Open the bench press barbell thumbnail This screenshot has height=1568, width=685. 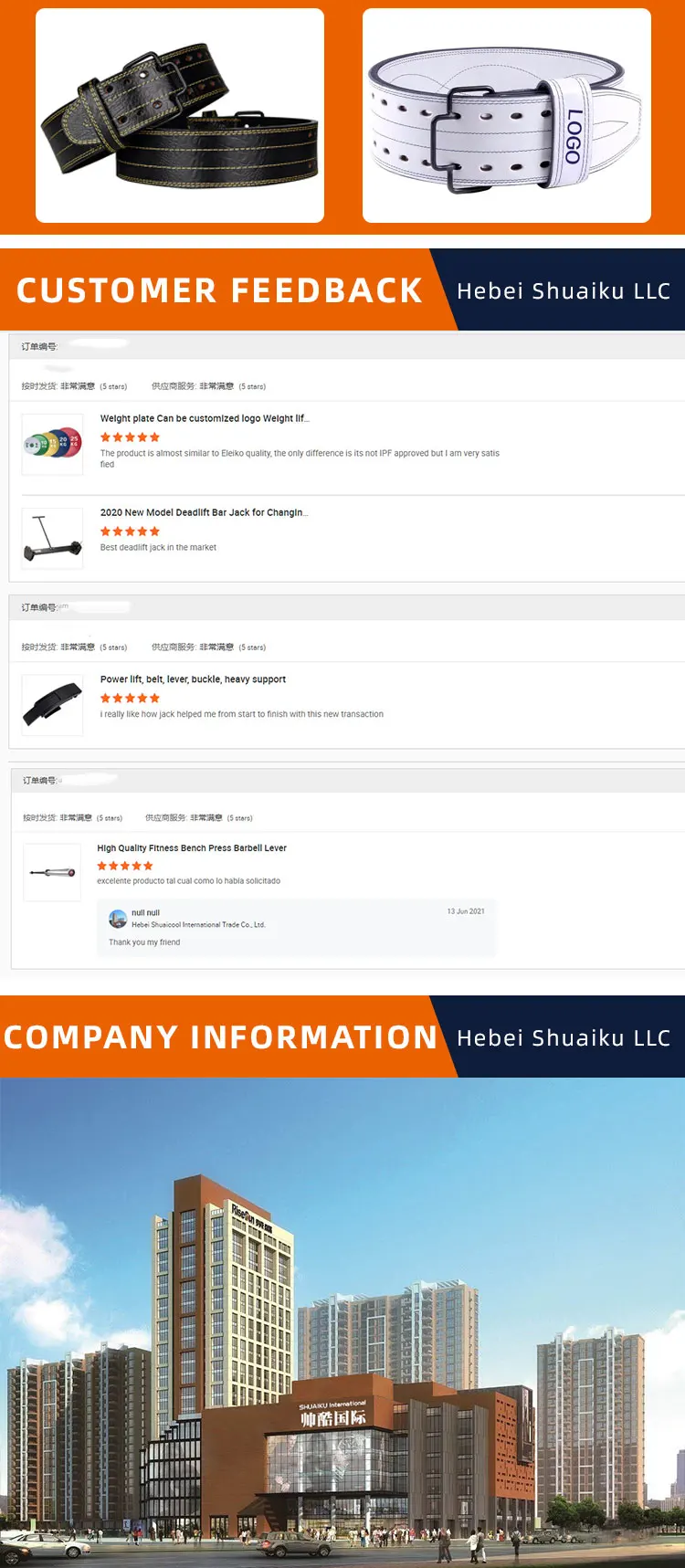tap(52, 872)
